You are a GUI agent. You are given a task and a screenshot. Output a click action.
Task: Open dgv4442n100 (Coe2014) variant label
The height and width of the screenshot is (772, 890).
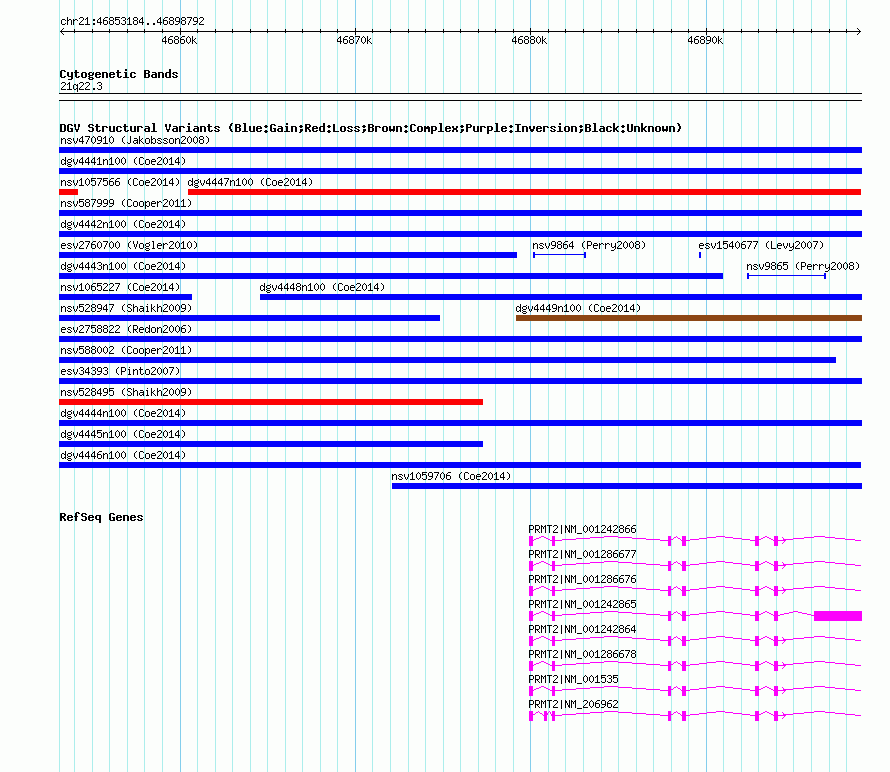click(123, 224)
